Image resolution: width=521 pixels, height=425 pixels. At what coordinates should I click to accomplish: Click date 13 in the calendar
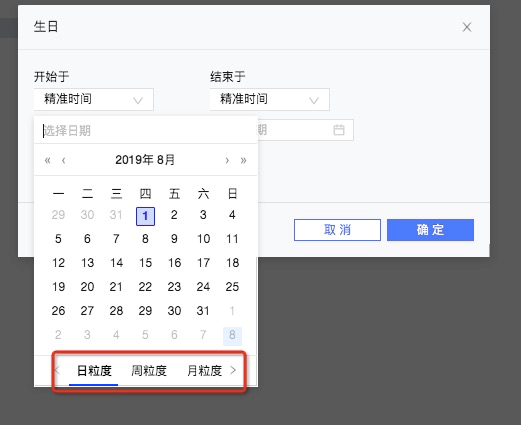(87, 263)
